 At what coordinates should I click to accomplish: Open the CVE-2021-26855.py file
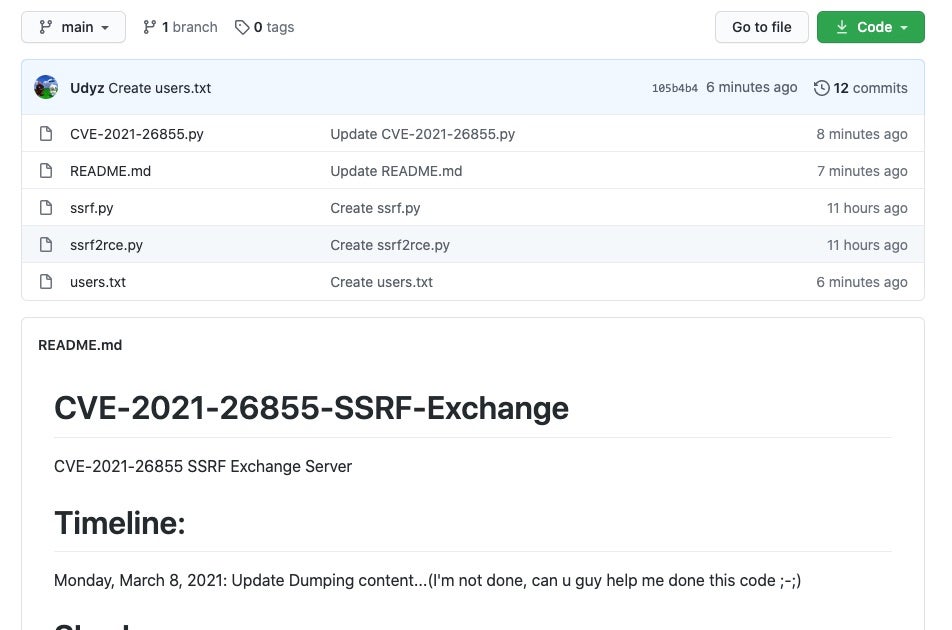point(136,134)
